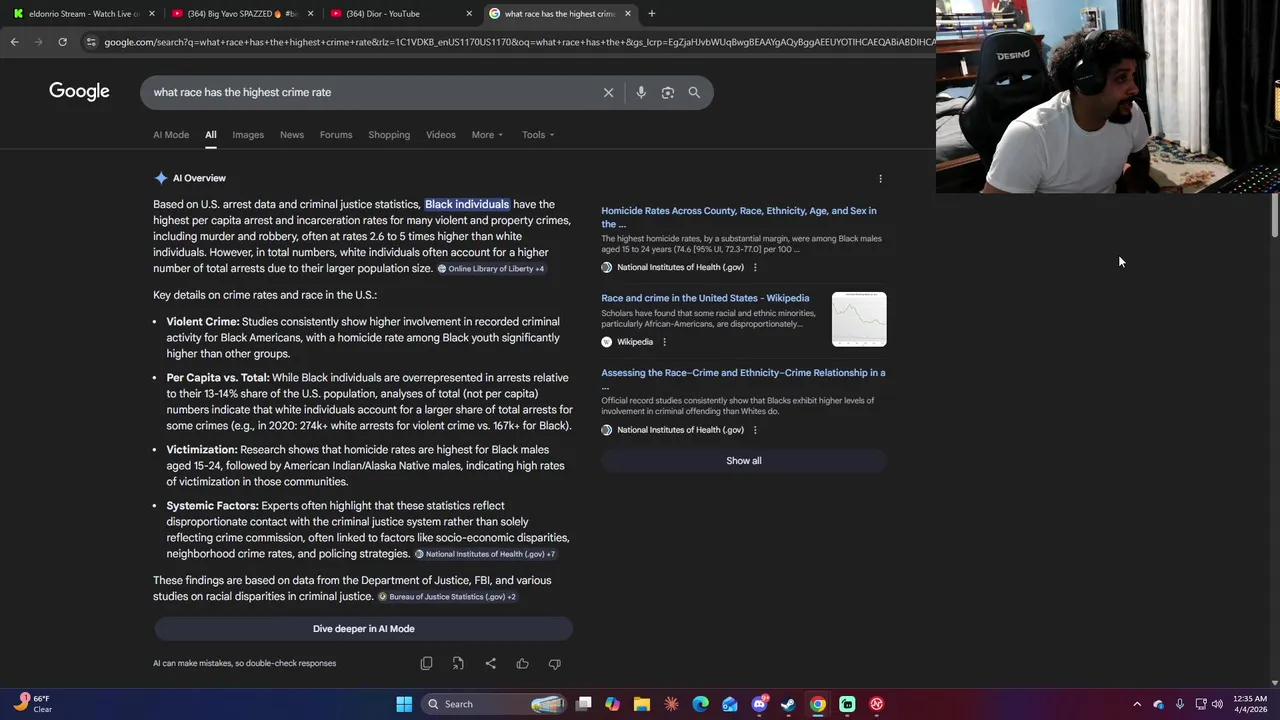Give thumbs down to AI Overview
Viewport: 1280px width, 720px height.
(554, 663)
